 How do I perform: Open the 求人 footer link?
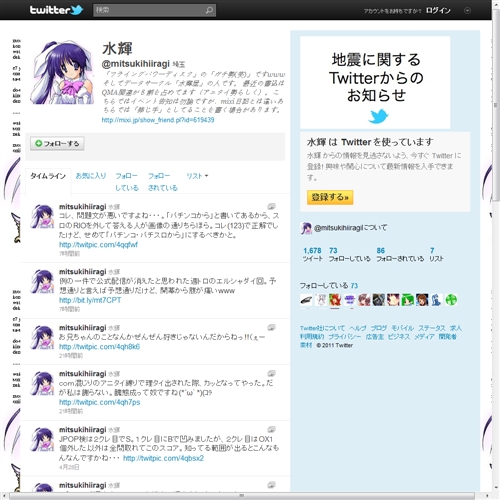point(456,328)
